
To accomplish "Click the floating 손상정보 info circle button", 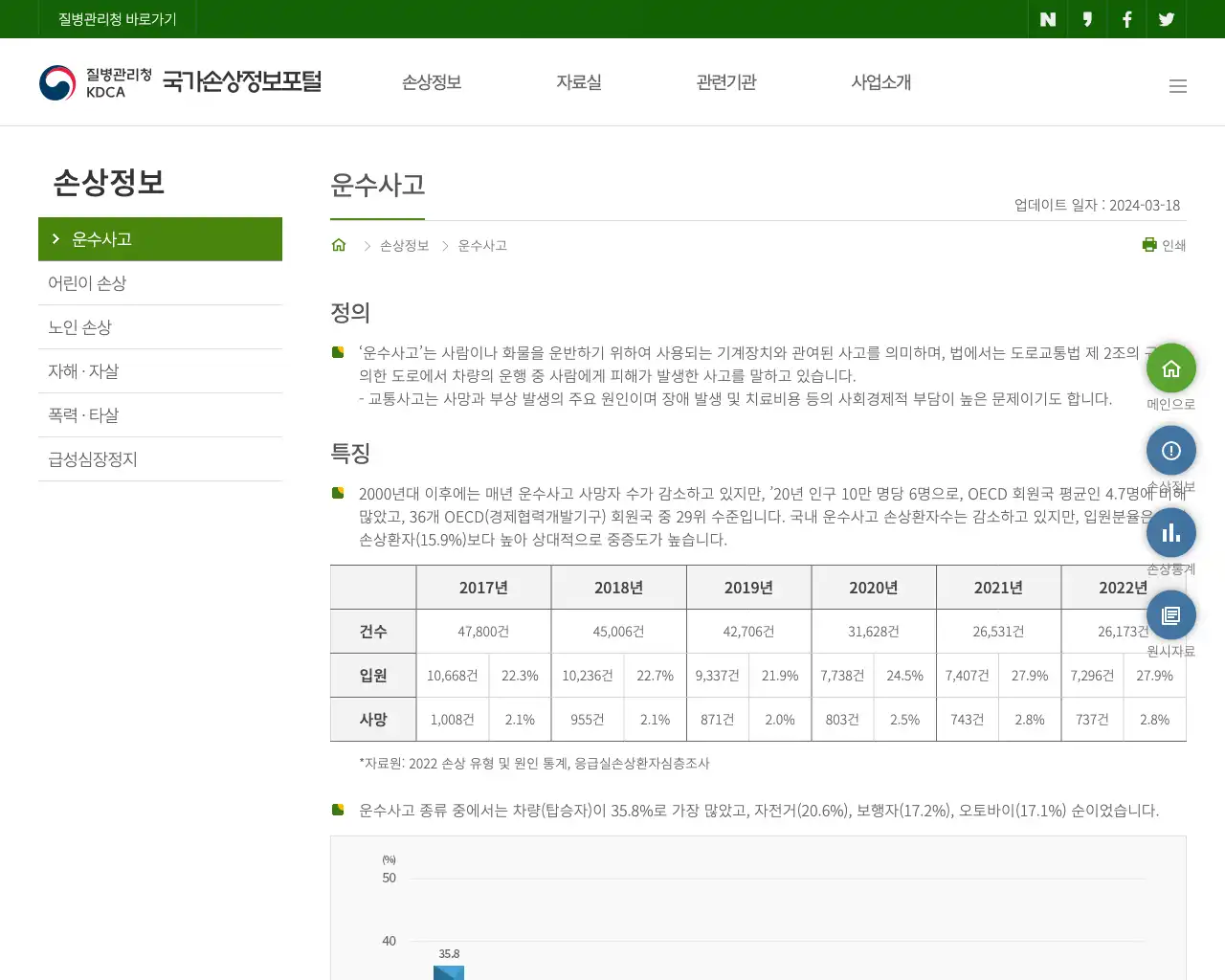I will (1171, 451).
